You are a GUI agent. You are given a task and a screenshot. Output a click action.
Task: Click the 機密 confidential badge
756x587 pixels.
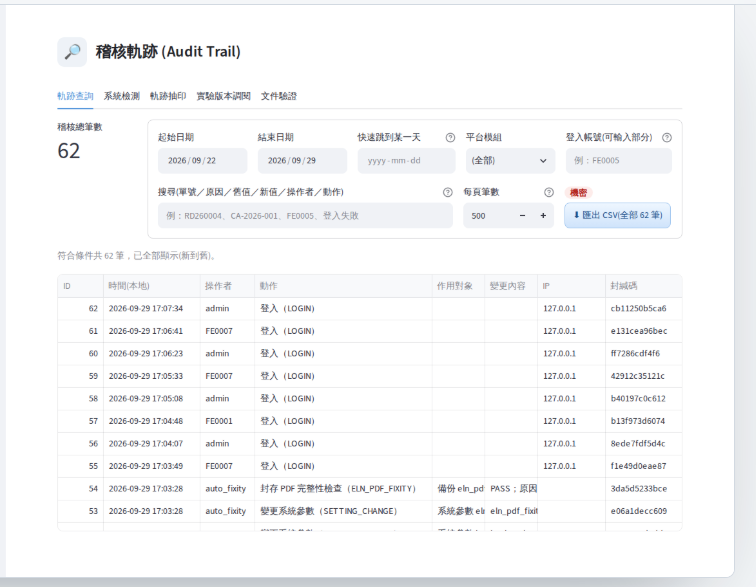pos(578,193)
